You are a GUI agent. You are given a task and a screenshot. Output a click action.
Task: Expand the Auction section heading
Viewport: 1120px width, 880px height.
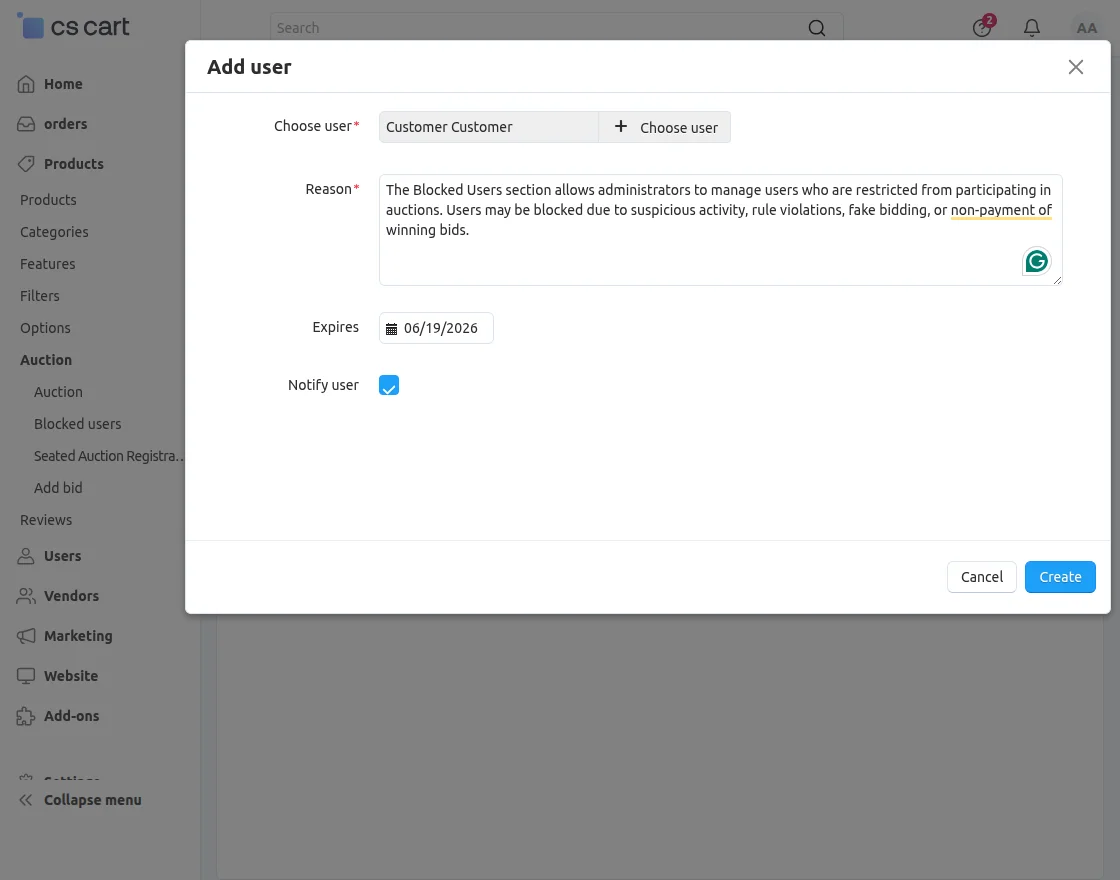point(46,360)
